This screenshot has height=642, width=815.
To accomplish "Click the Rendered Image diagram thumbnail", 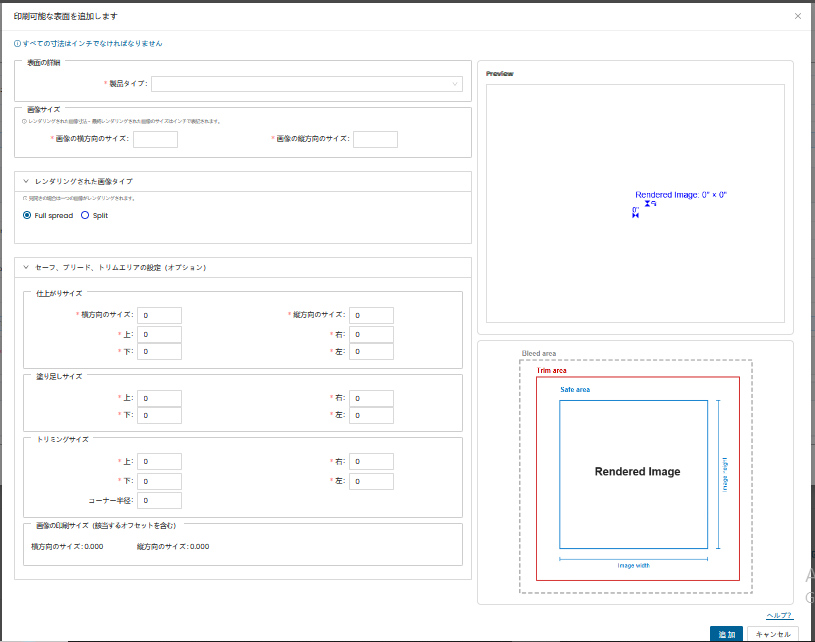I will tap(636, 472).
